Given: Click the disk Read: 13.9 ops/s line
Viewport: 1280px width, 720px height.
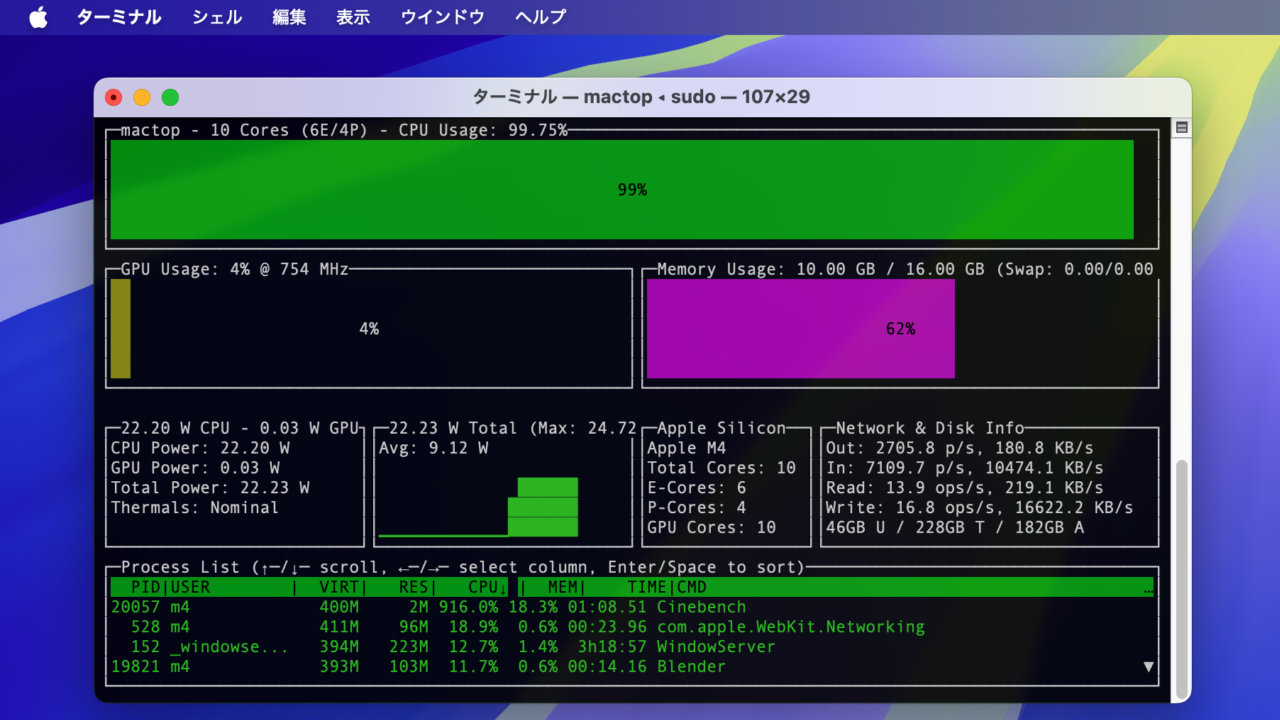Looking at the screenshot, I should coord(965,488).
